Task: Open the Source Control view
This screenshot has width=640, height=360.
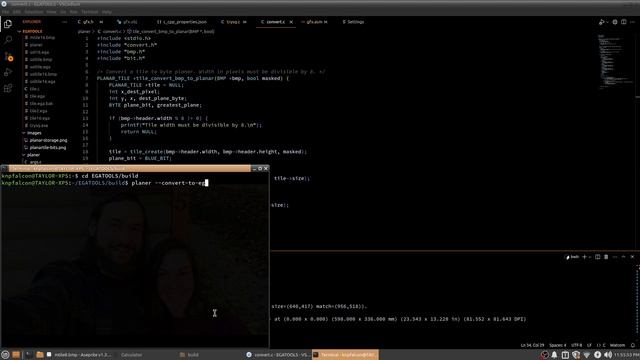Action: coord(8,56)
